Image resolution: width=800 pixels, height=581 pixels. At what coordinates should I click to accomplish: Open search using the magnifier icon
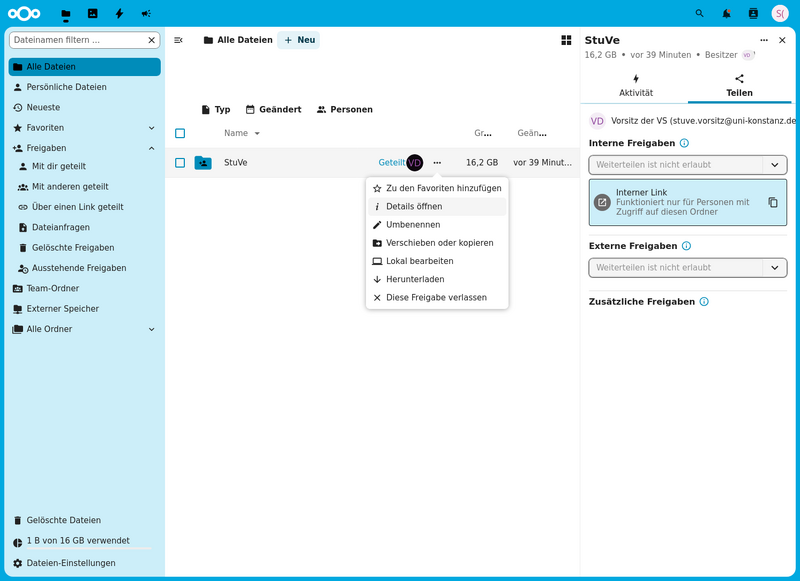tap(700, 13)
